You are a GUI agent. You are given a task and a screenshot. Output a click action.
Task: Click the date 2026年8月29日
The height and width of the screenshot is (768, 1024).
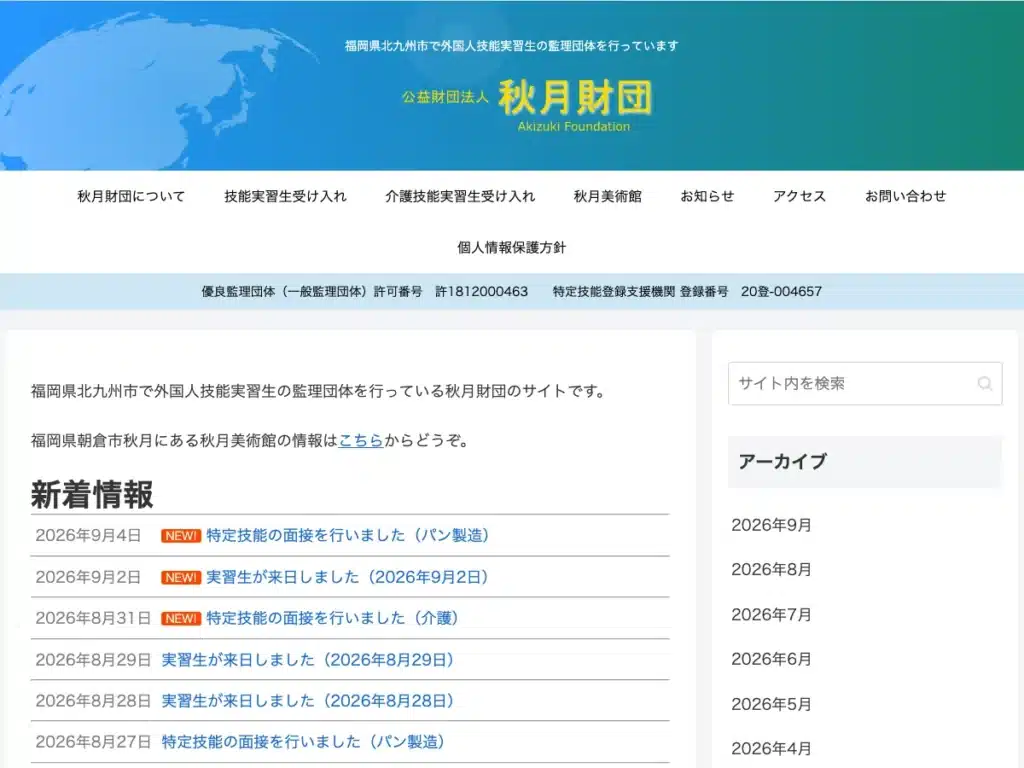click(93, 660)
